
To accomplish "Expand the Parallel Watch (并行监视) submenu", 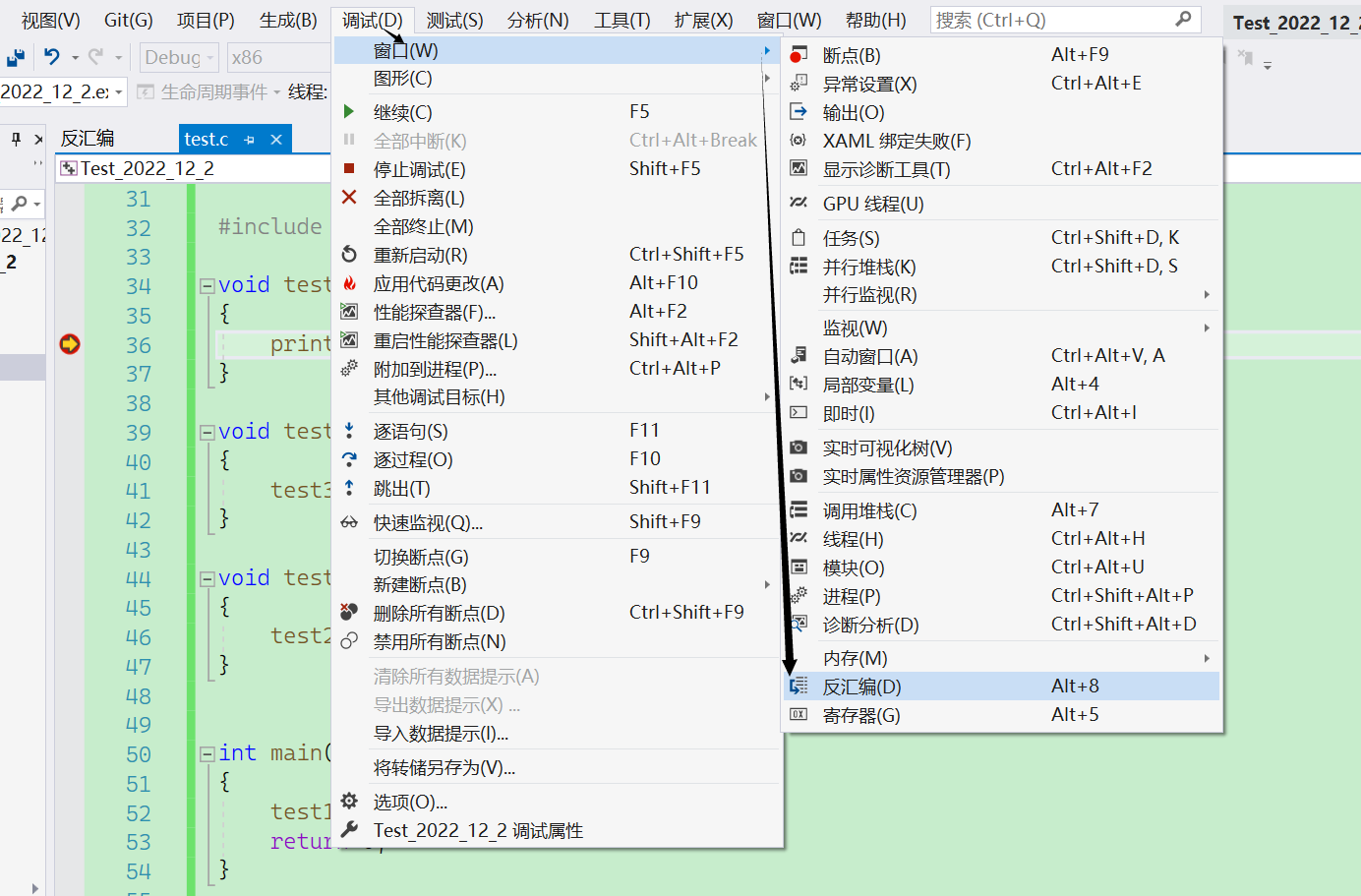I will point(1001,295).
